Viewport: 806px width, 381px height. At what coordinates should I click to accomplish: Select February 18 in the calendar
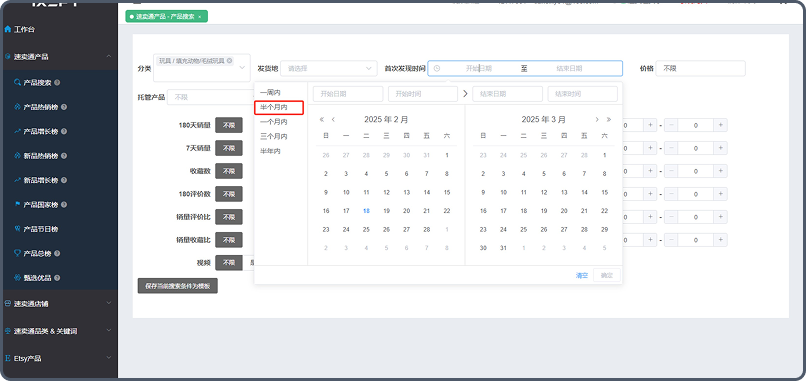(366, 211)
